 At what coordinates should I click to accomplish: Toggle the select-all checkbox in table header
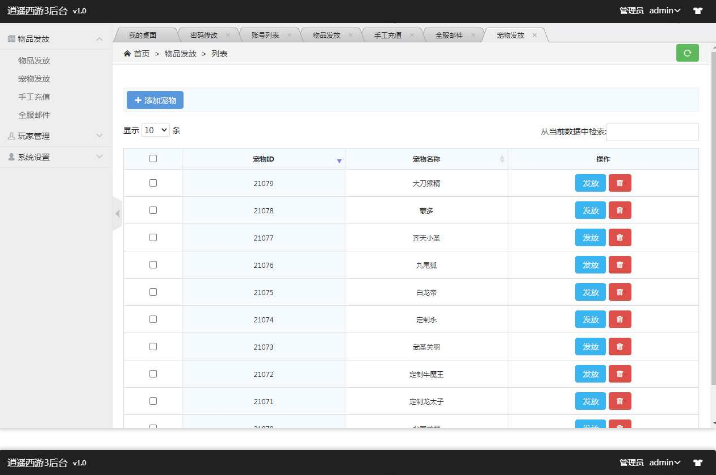pos(153,159)
